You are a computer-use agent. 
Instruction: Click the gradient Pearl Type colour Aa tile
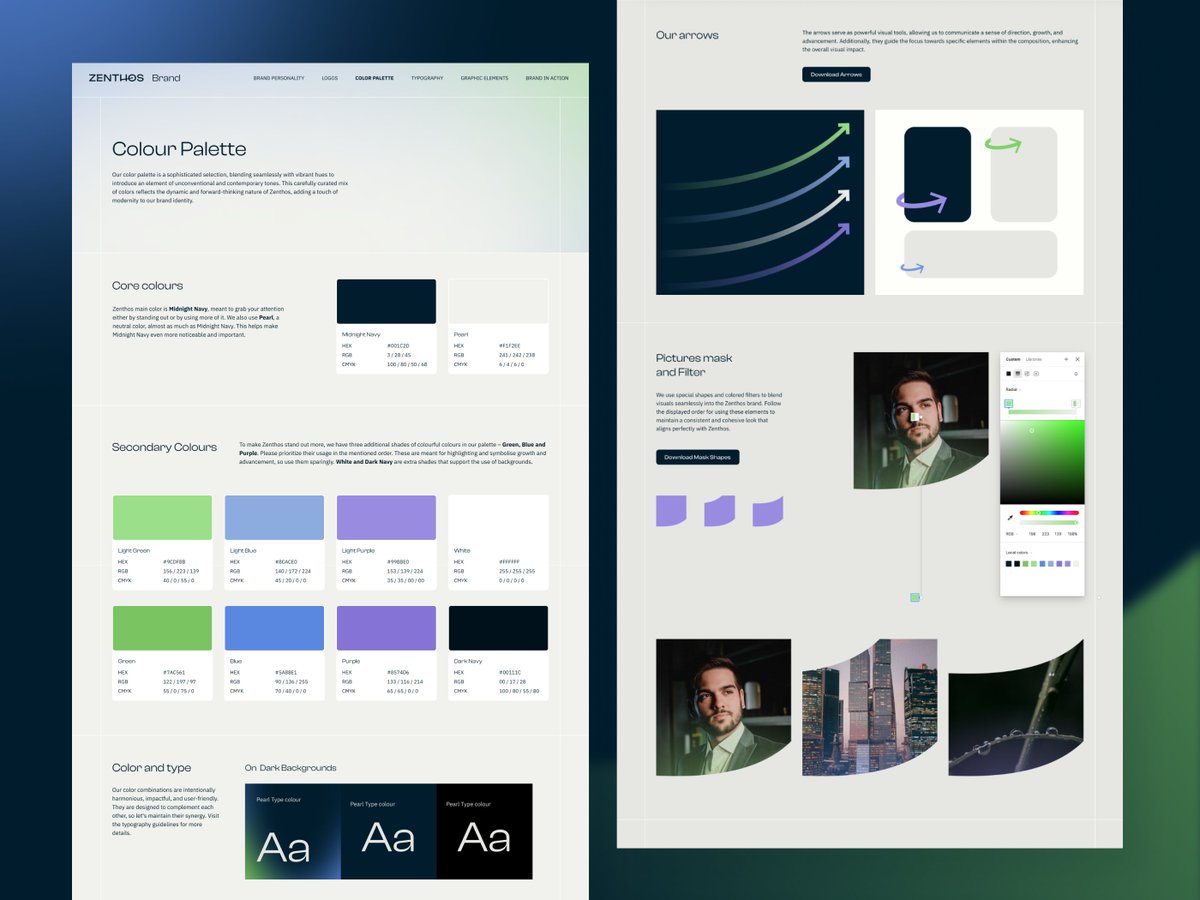(x=292, y=831)
